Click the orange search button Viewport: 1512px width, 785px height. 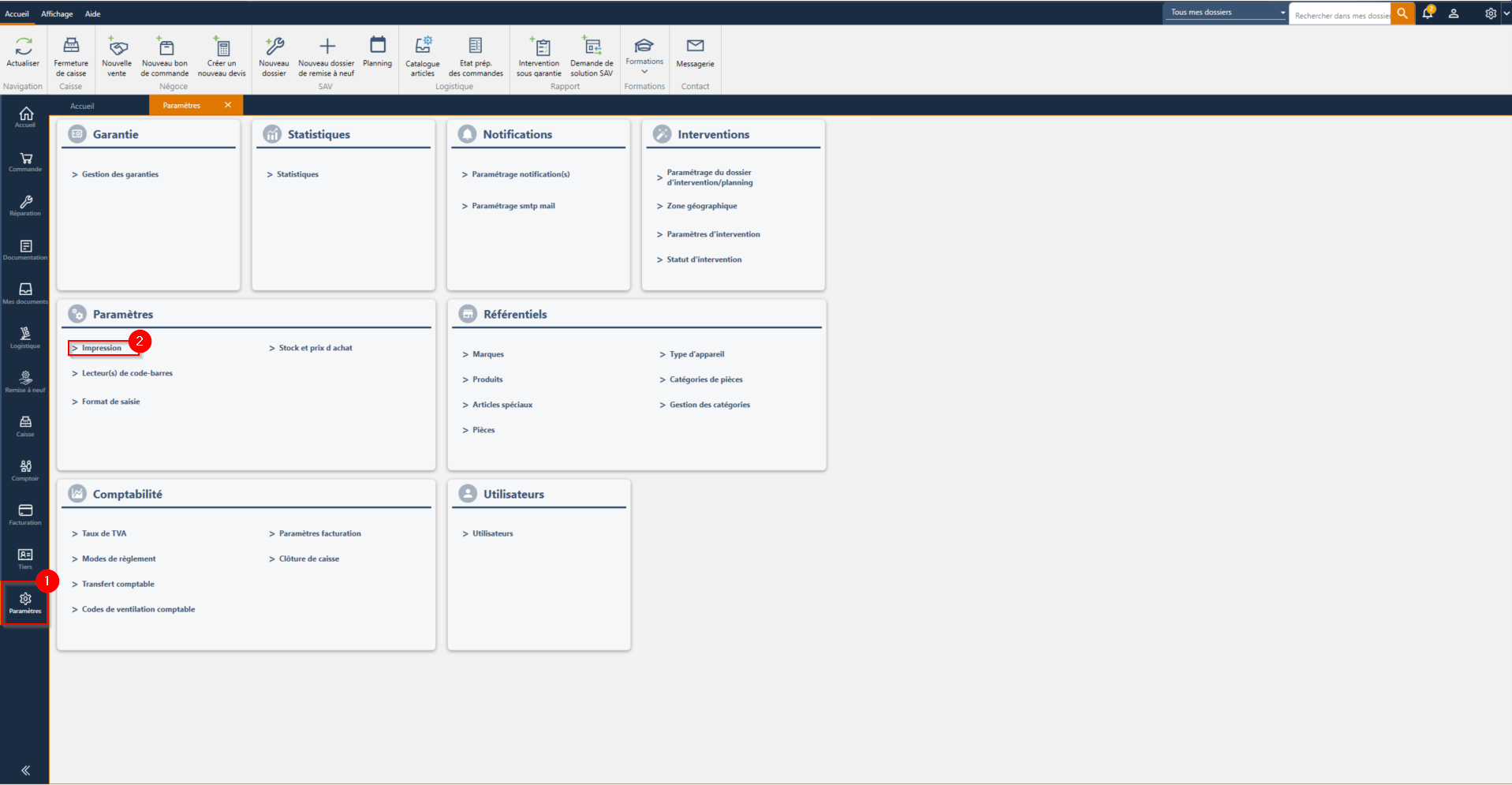[x=1402, y=13]
